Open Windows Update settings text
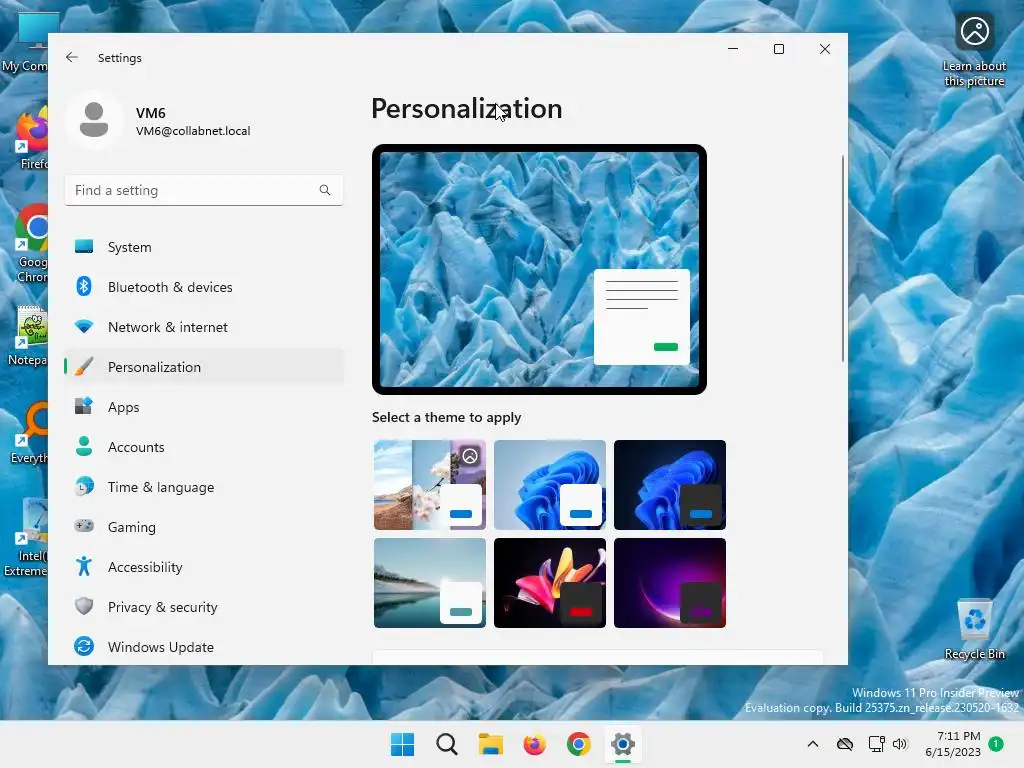Image resolution: width=1024 pixels, height=768 pixels. (161, 647)
